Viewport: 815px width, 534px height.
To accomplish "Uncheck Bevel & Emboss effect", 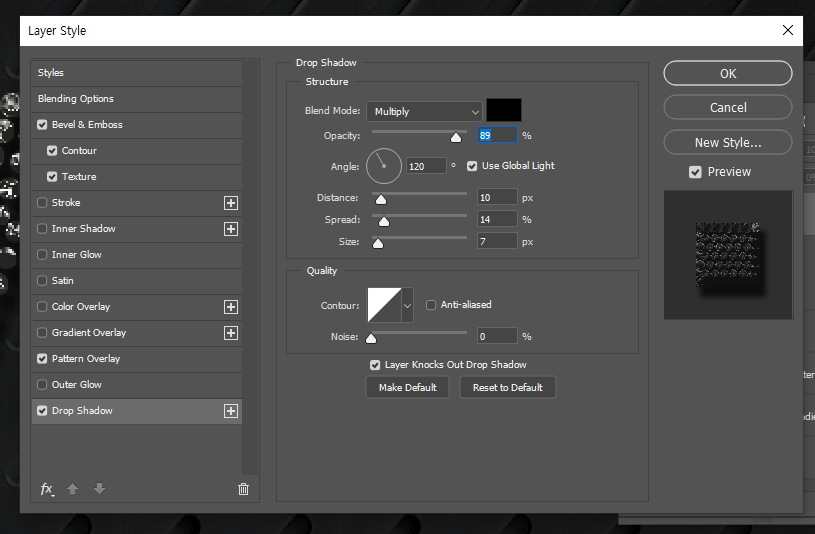I will click(x=42, y=125).
